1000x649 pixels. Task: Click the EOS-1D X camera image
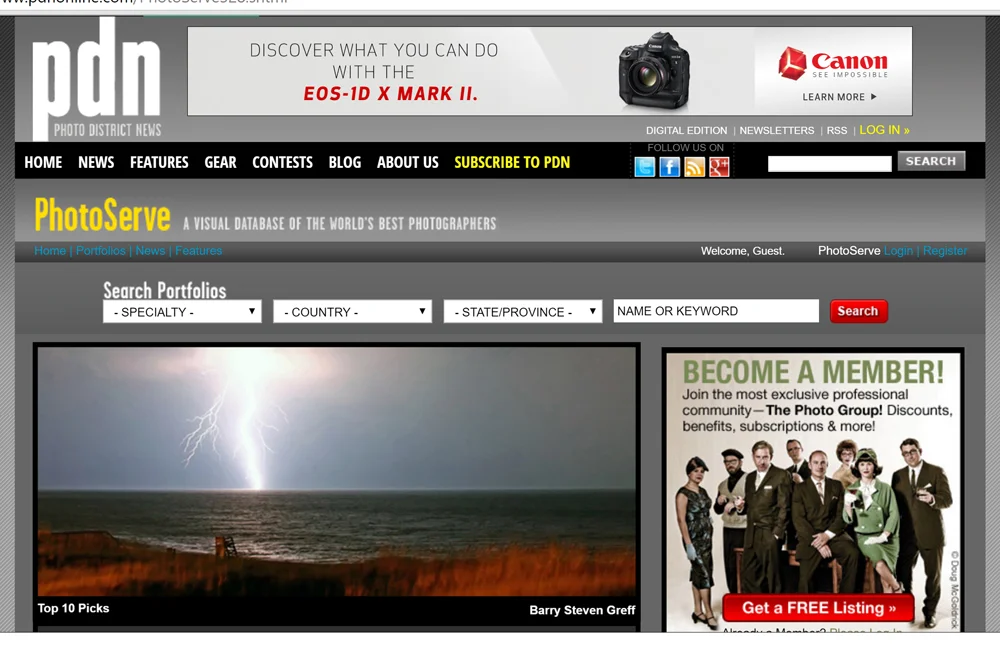(x=654, y=70)
